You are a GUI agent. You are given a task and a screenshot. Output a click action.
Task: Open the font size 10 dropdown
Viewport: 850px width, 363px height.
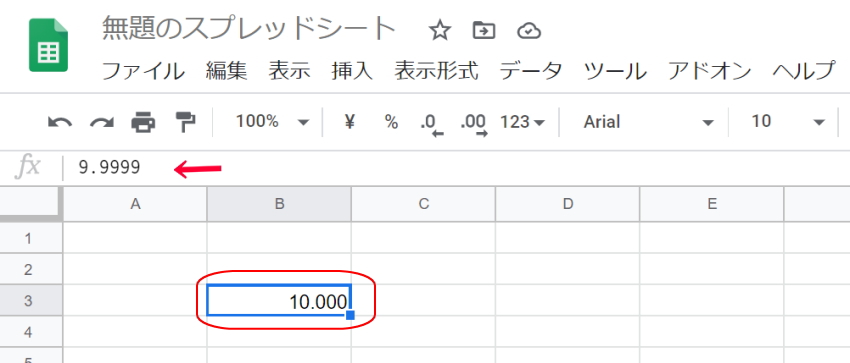787,122
